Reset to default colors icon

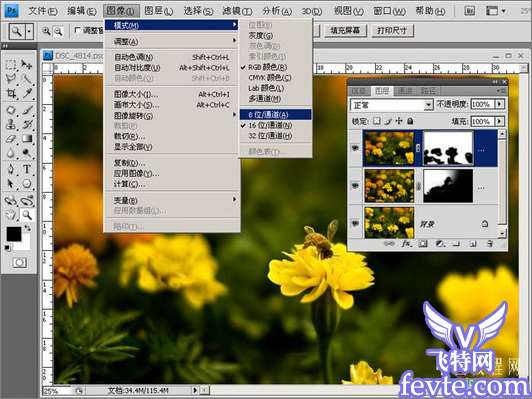(7, 248)
